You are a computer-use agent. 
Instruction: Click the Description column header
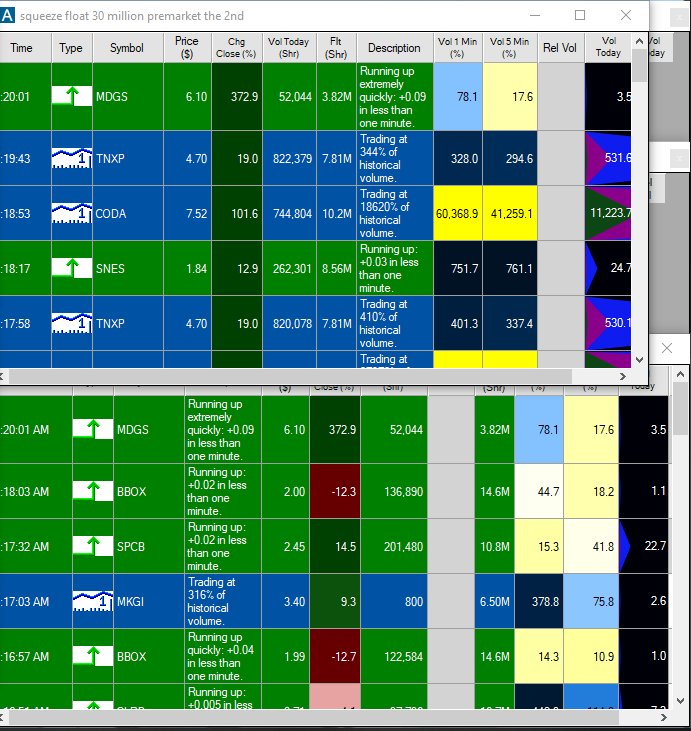tap(395, 48)
